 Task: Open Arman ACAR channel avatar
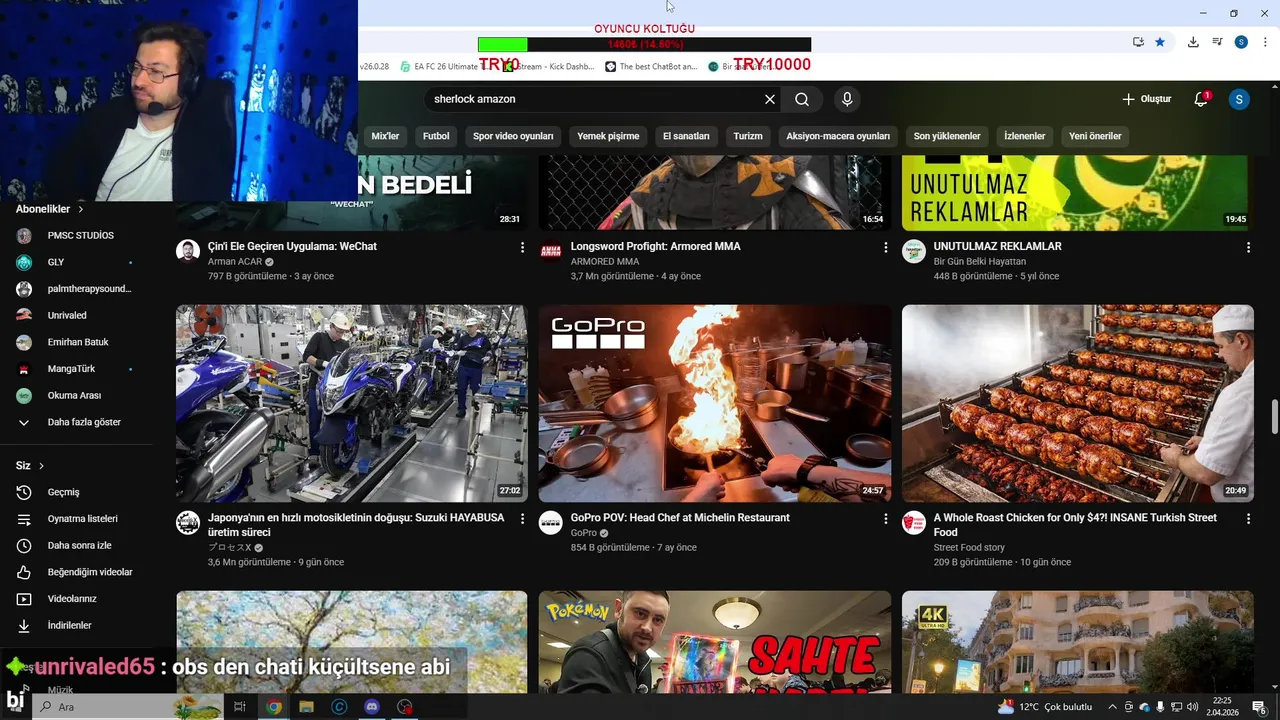coord(188,251)
